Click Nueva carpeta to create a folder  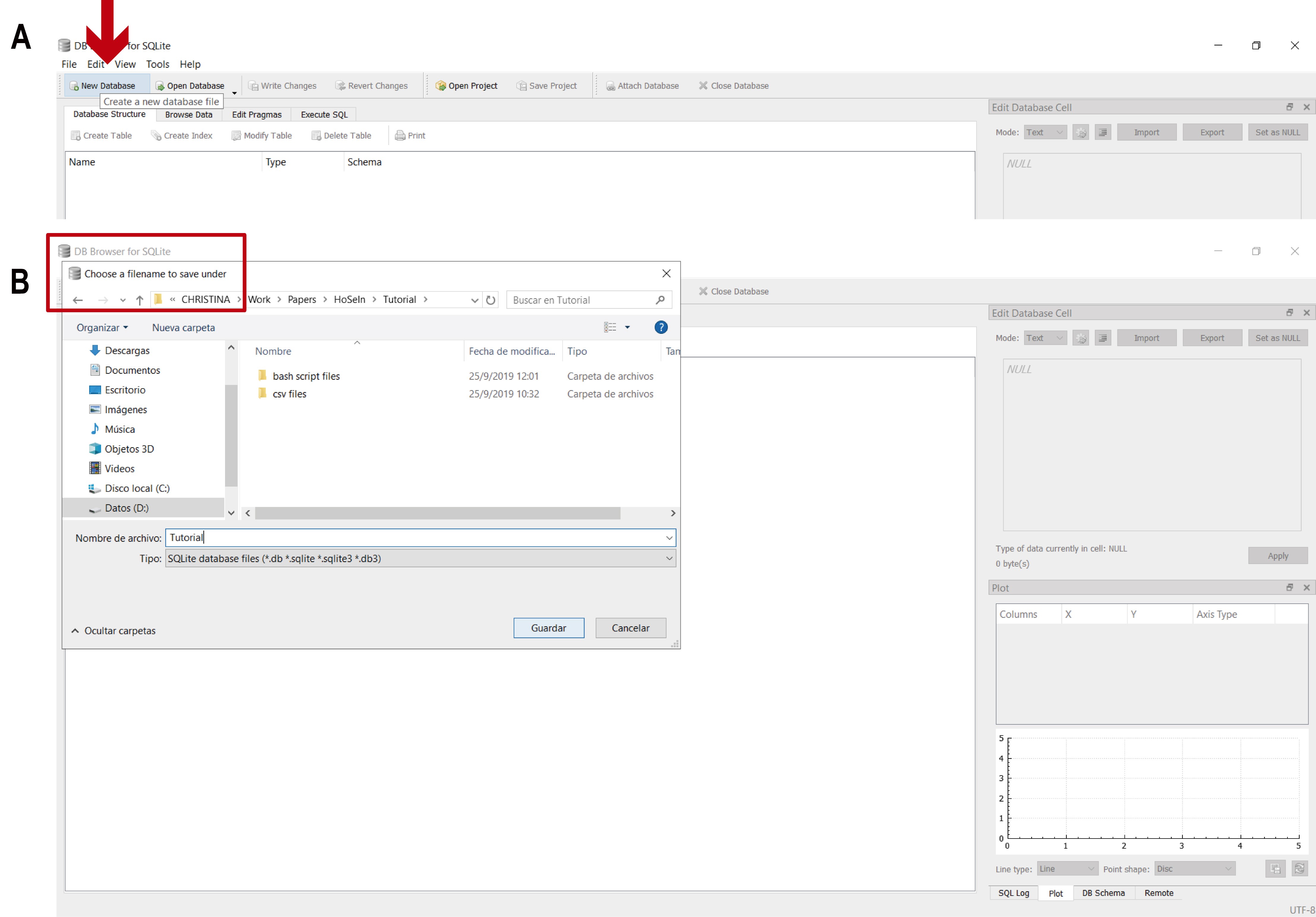[183, 328]
